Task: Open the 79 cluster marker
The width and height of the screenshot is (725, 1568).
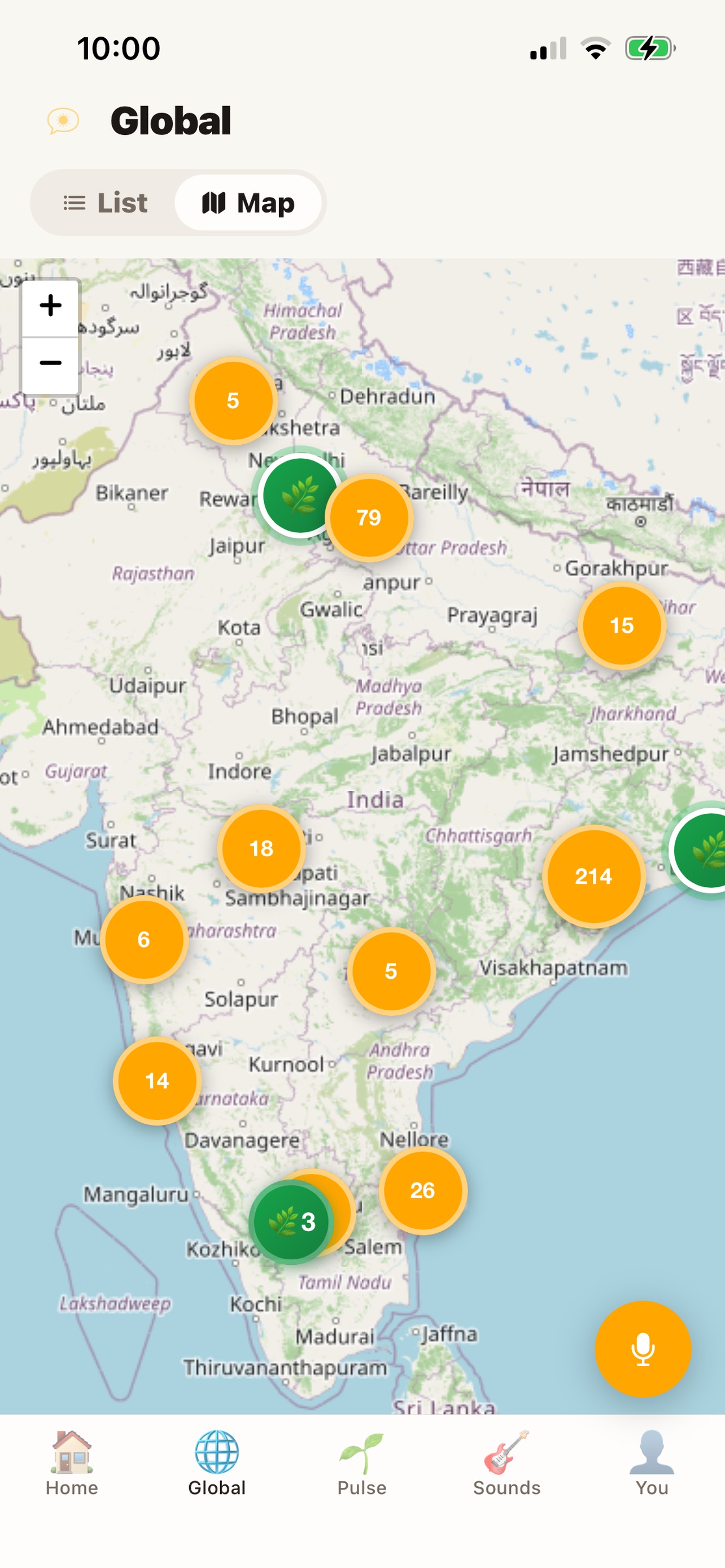Action: pyautogui.click(x=369, y=518)
